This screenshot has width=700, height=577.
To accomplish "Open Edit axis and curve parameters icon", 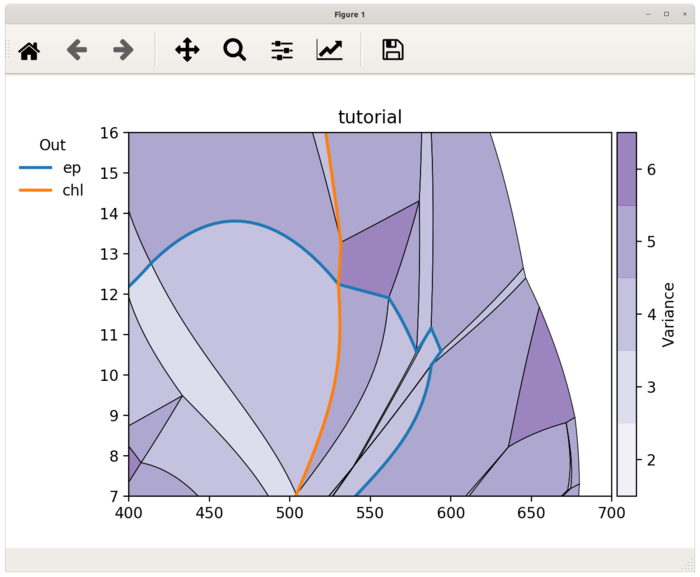I will tap(329, 50).
